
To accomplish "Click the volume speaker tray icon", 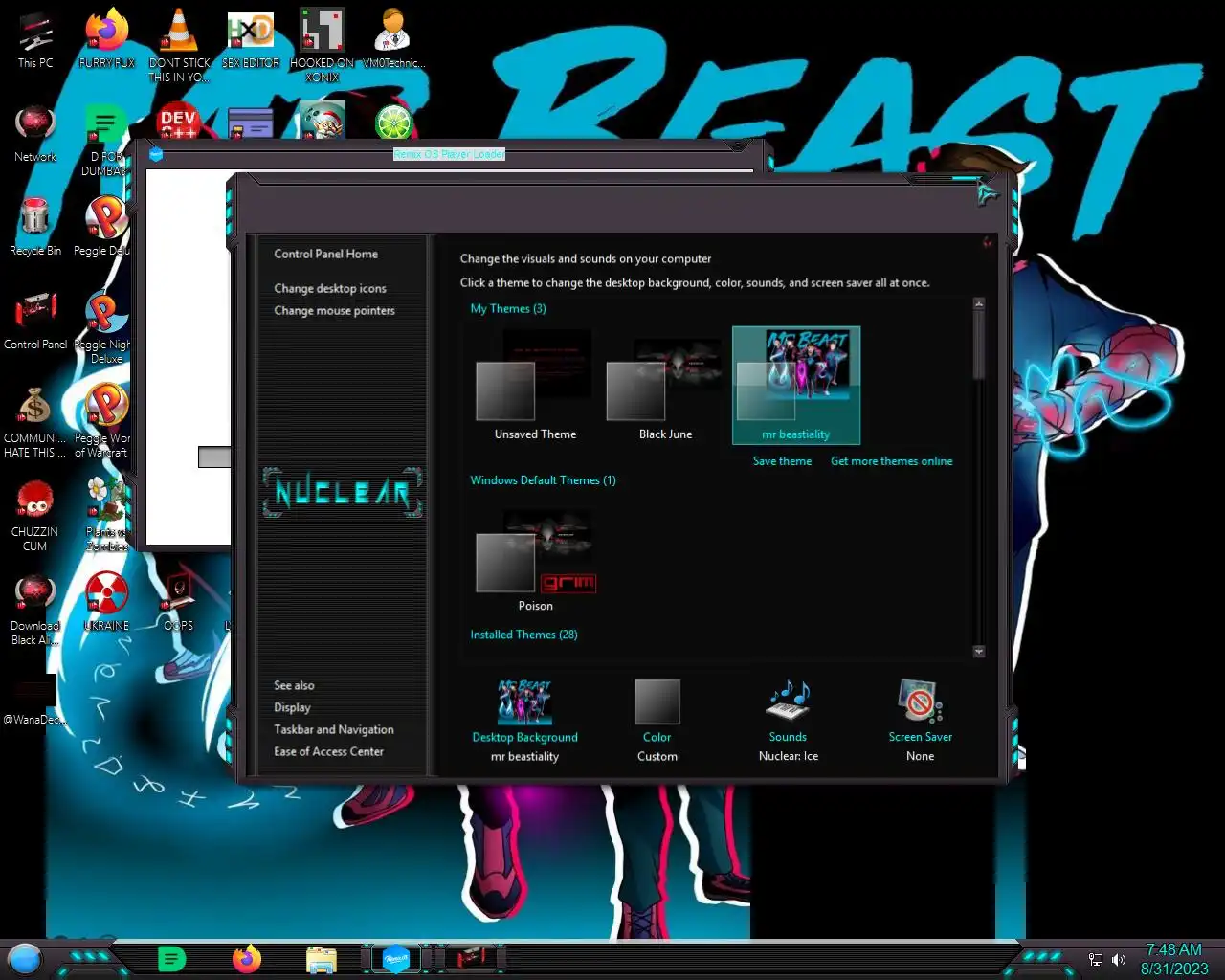I will (1118, 959).
